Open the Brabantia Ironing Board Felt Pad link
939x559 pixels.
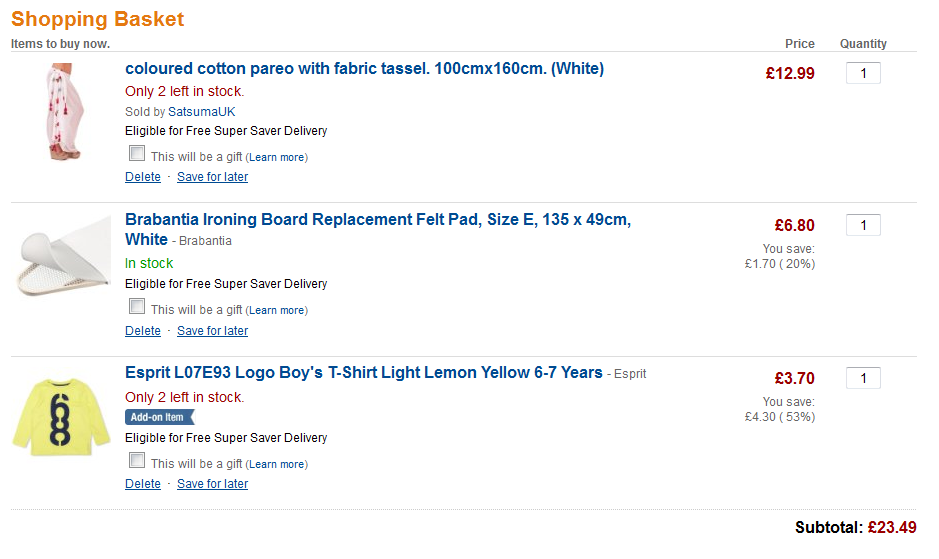377,220
